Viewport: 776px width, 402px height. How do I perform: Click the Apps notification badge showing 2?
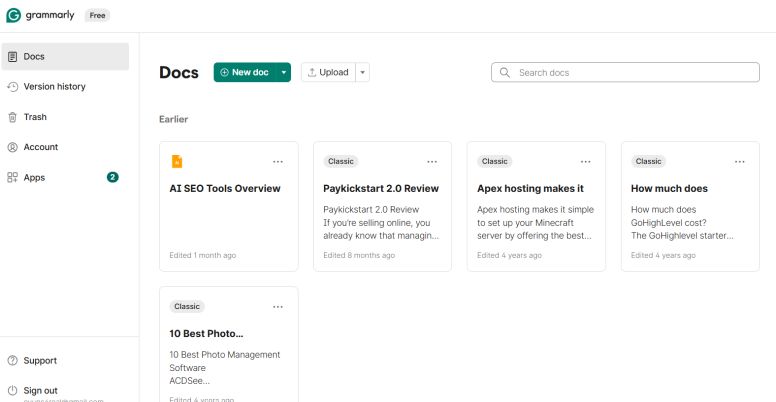[113, 177]
